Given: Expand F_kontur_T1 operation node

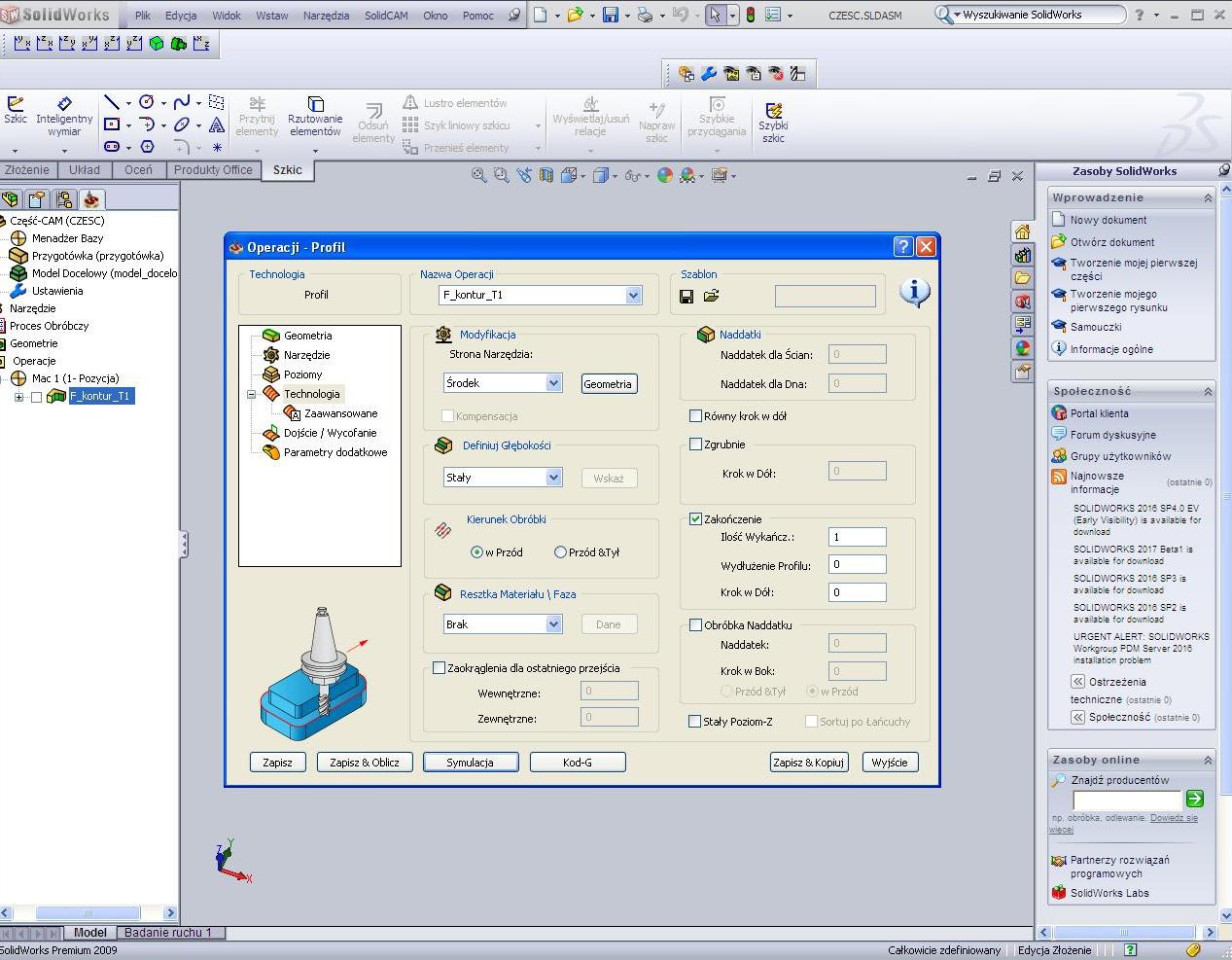Looking at the screenshot, I should point(18,397).
